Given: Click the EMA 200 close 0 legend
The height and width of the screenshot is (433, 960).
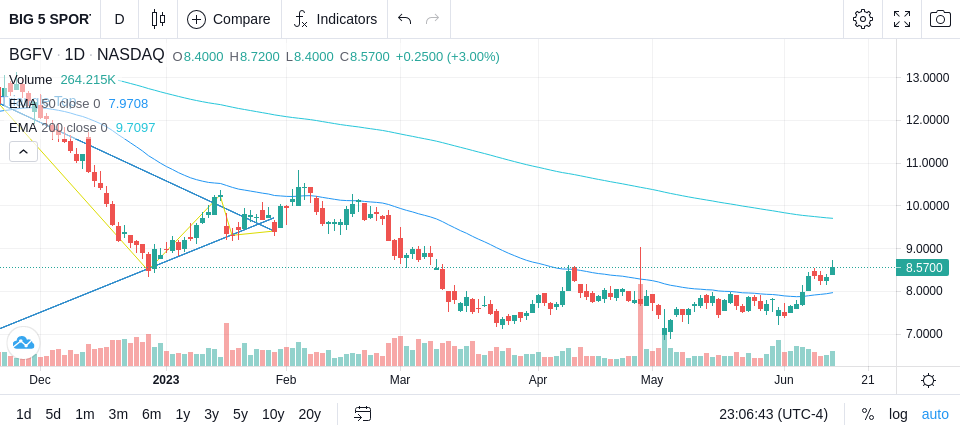Looking at the screenshot, I should [58, 127].
